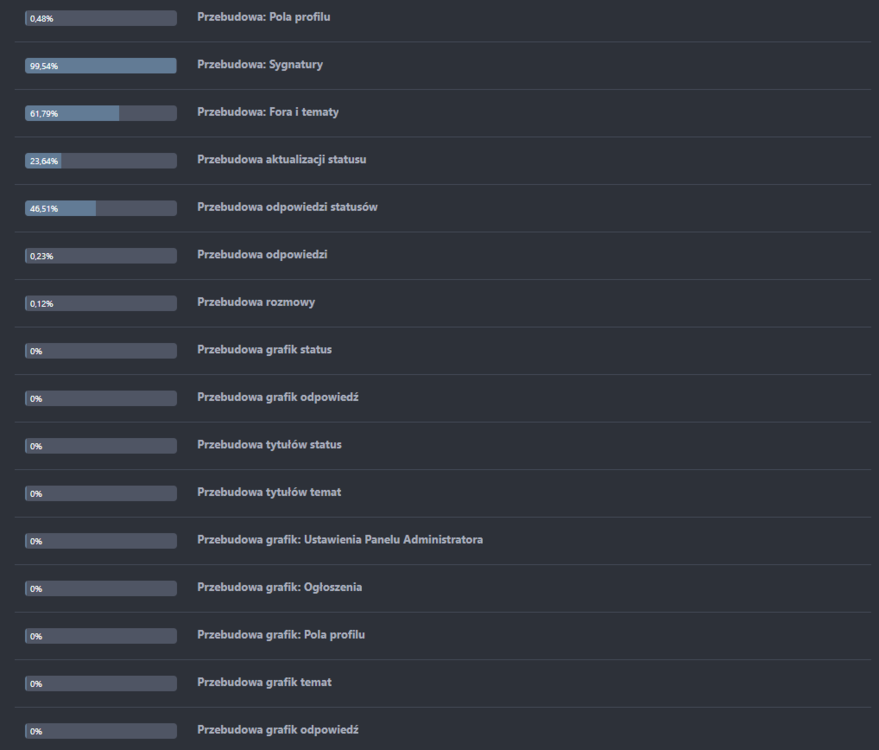Click progress bar beside Przebudowa tytułów temat
Screen dimensions: 879x750
[100, 493]
